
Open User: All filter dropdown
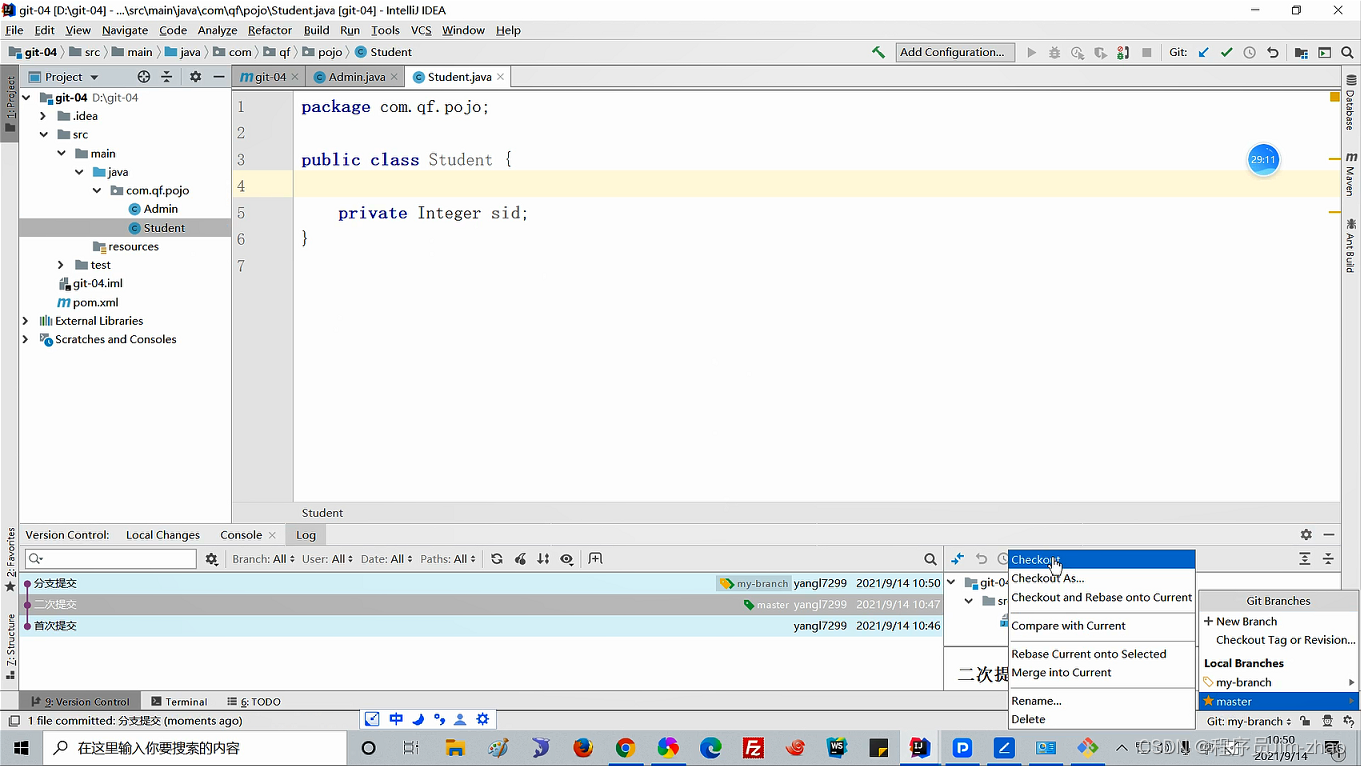[327, 559]
